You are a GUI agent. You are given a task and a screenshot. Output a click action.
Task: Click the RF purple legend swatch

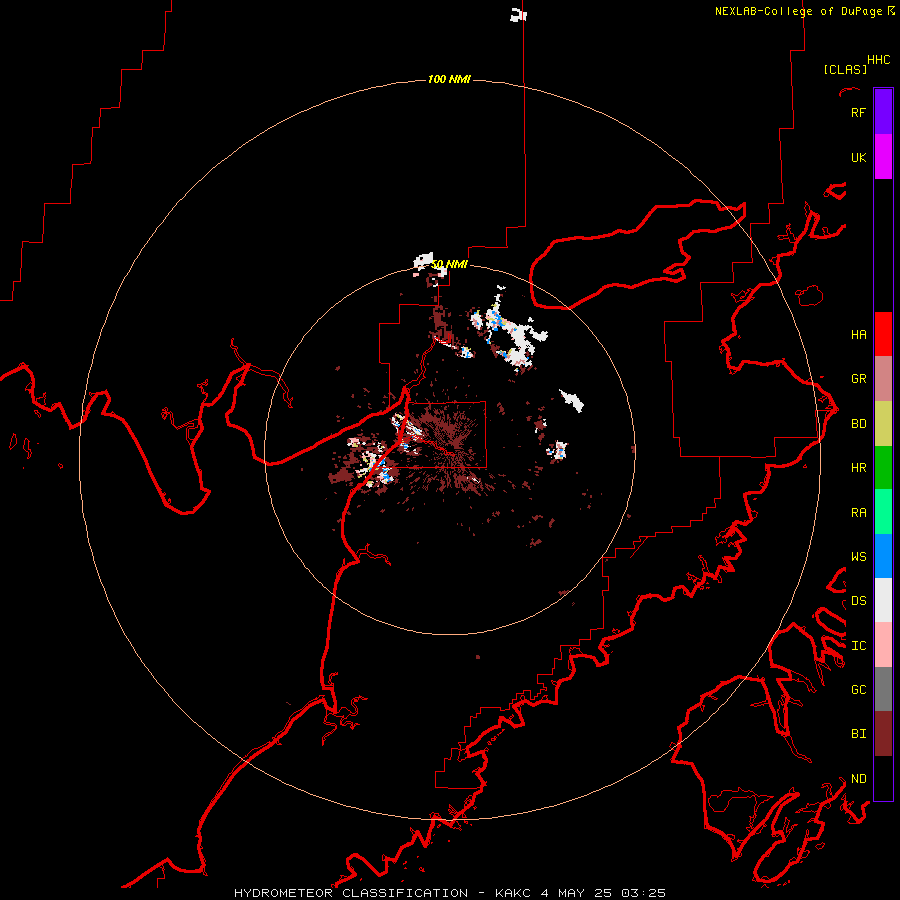[x=883, y=112]
